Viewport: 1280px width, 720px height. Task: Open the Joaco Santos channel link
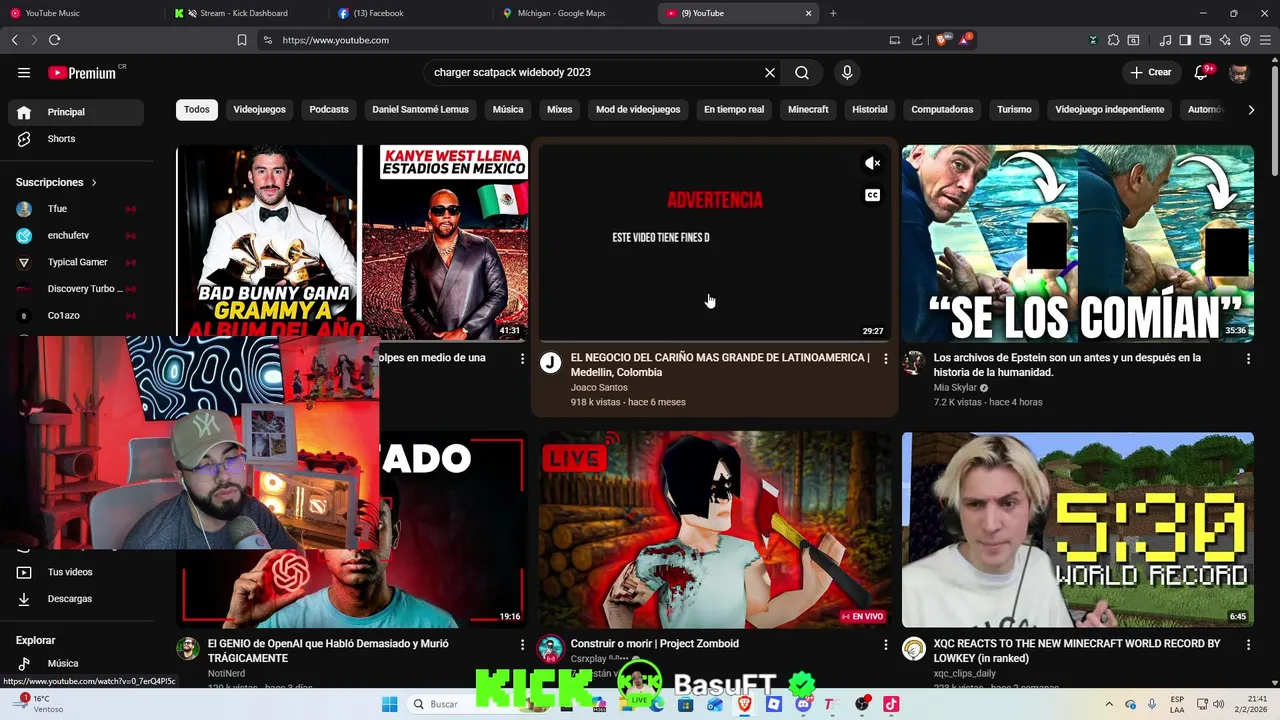click(x=599, y=388)
